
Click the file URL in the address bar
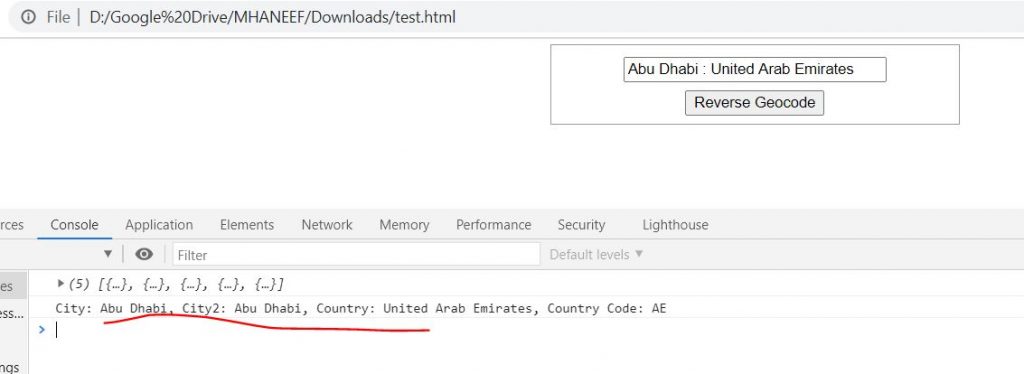click(272, 18)
